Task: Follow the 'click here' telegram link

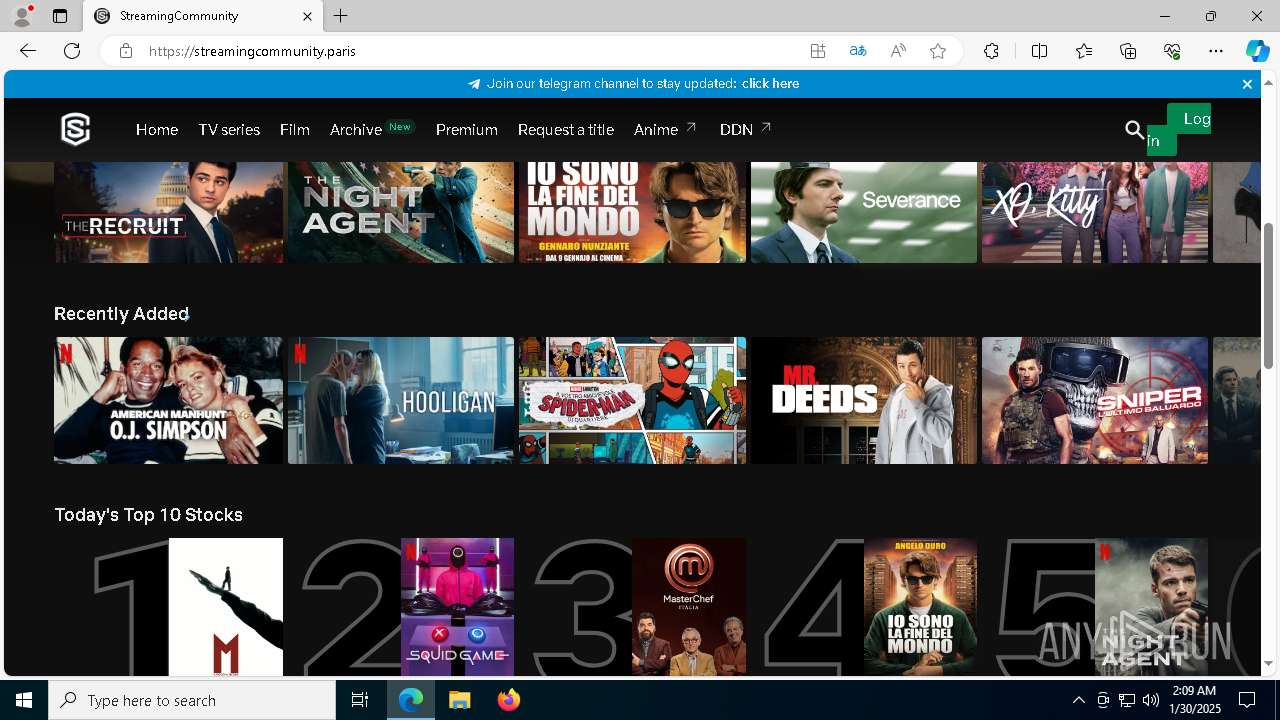Action: pyautogui.click(x=770, y=84)
